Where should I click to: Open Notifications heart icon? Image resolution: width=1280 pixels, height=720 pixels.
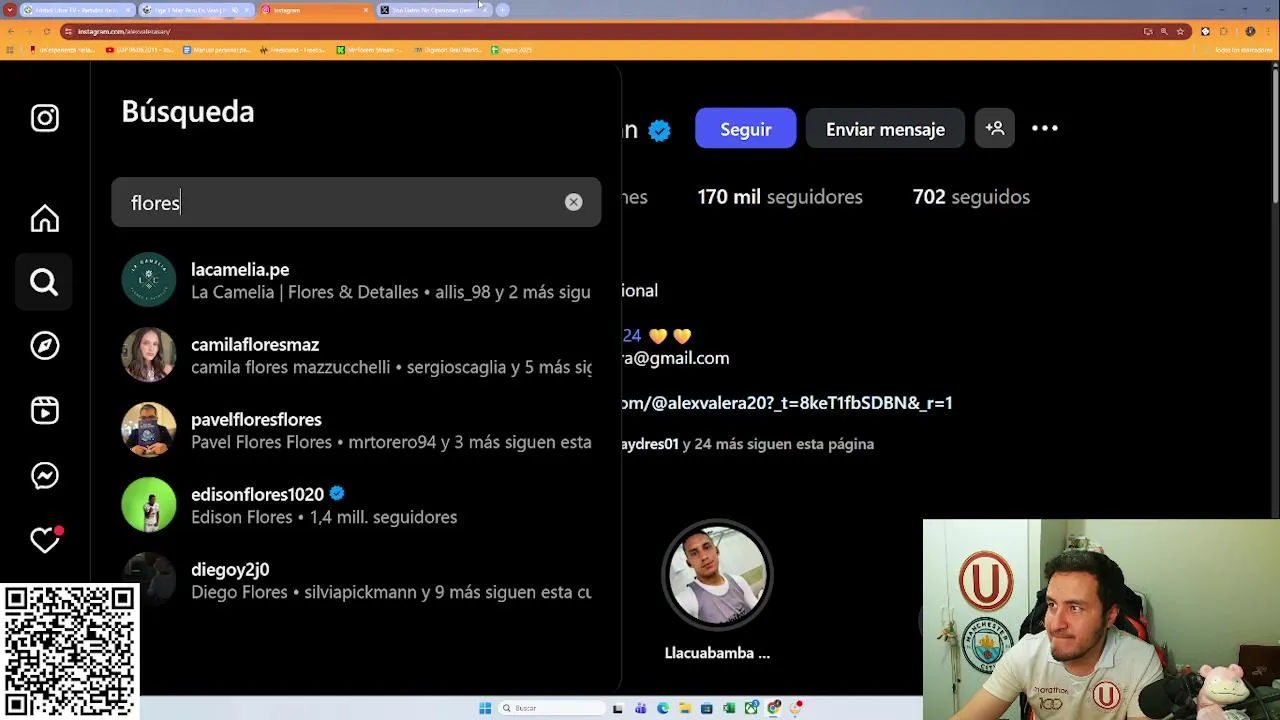(44, 540)
